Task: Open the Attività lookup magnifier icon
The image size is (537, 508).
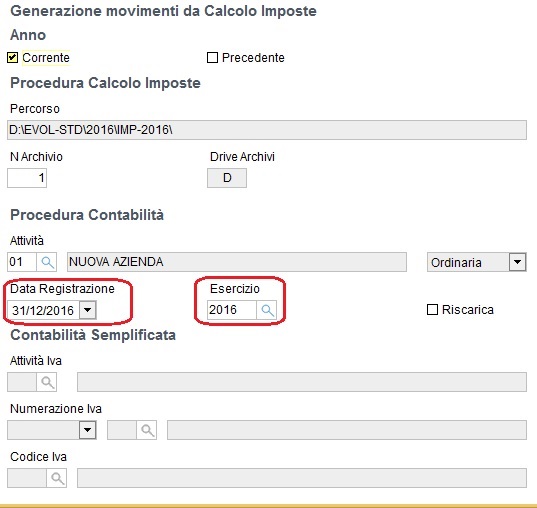Action: tap(47, 262)
